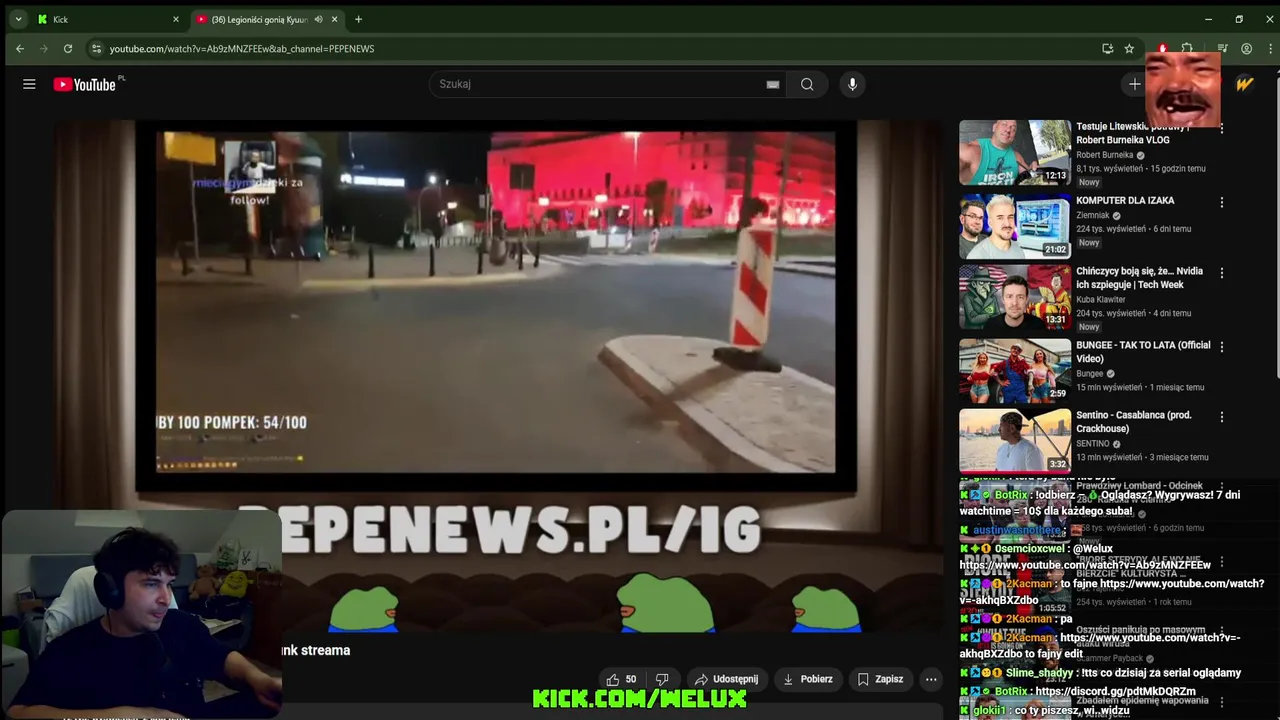
Task: Open options for KOMPUTER DLA IZAKA video
Action: pos(1221,202)
